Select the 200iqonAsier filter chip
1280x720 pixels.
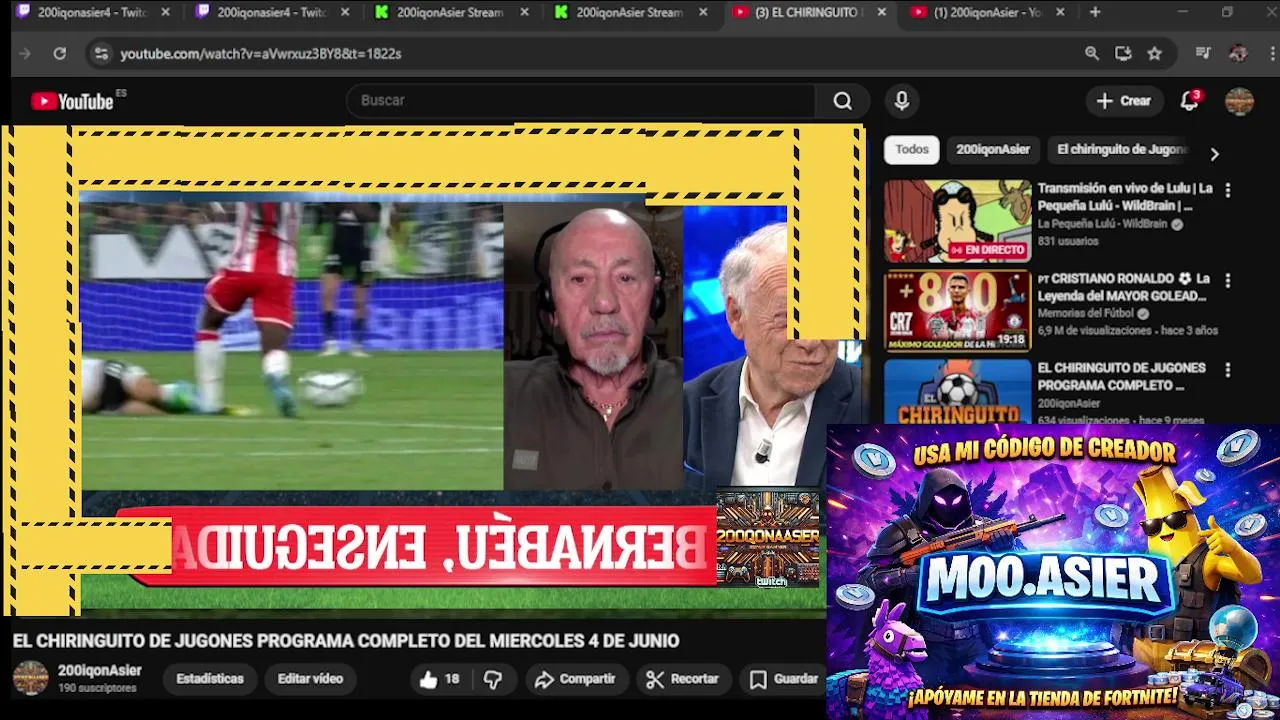(993, 150)
